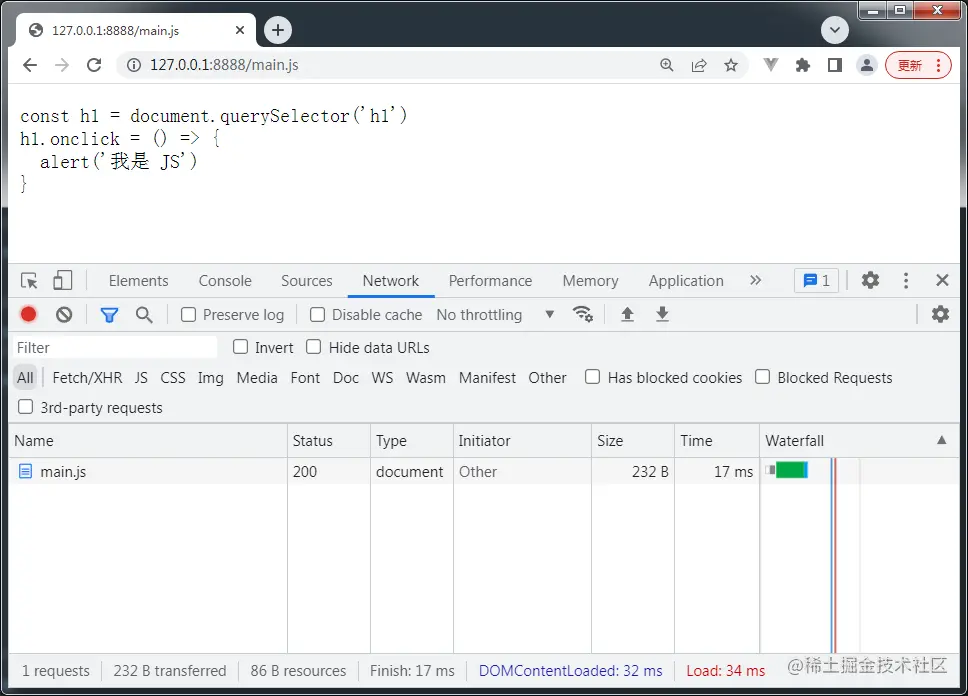
Task: Switch to the Application tab
Action: pos(686,281)
